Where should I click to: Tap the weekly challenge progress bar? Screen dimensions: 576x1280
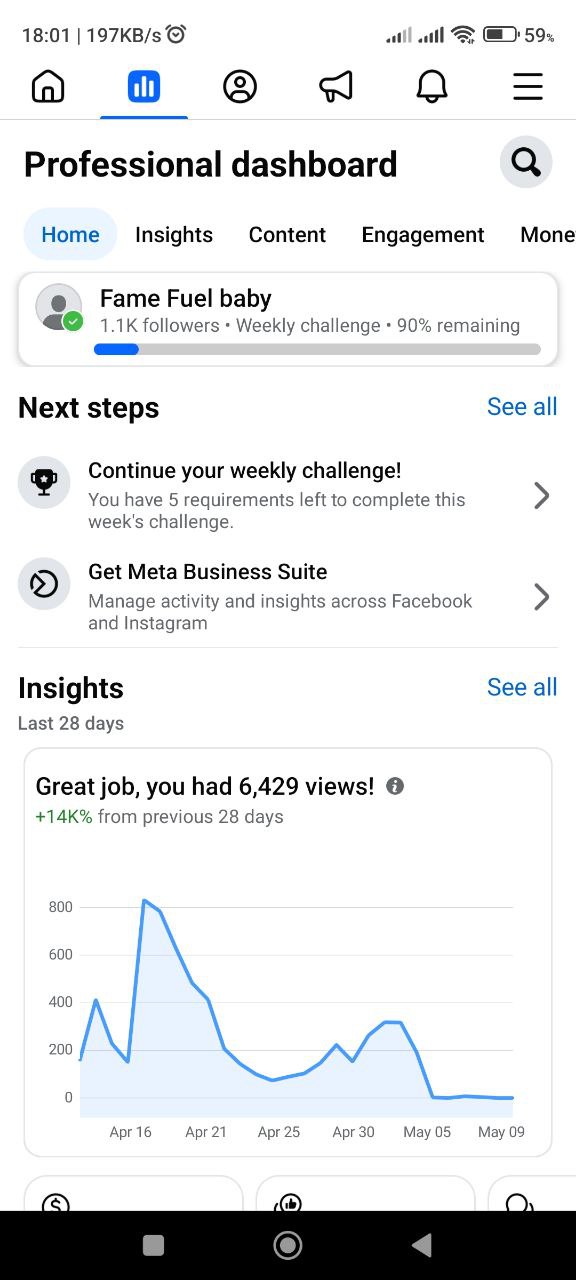click(x=317, y=349)
